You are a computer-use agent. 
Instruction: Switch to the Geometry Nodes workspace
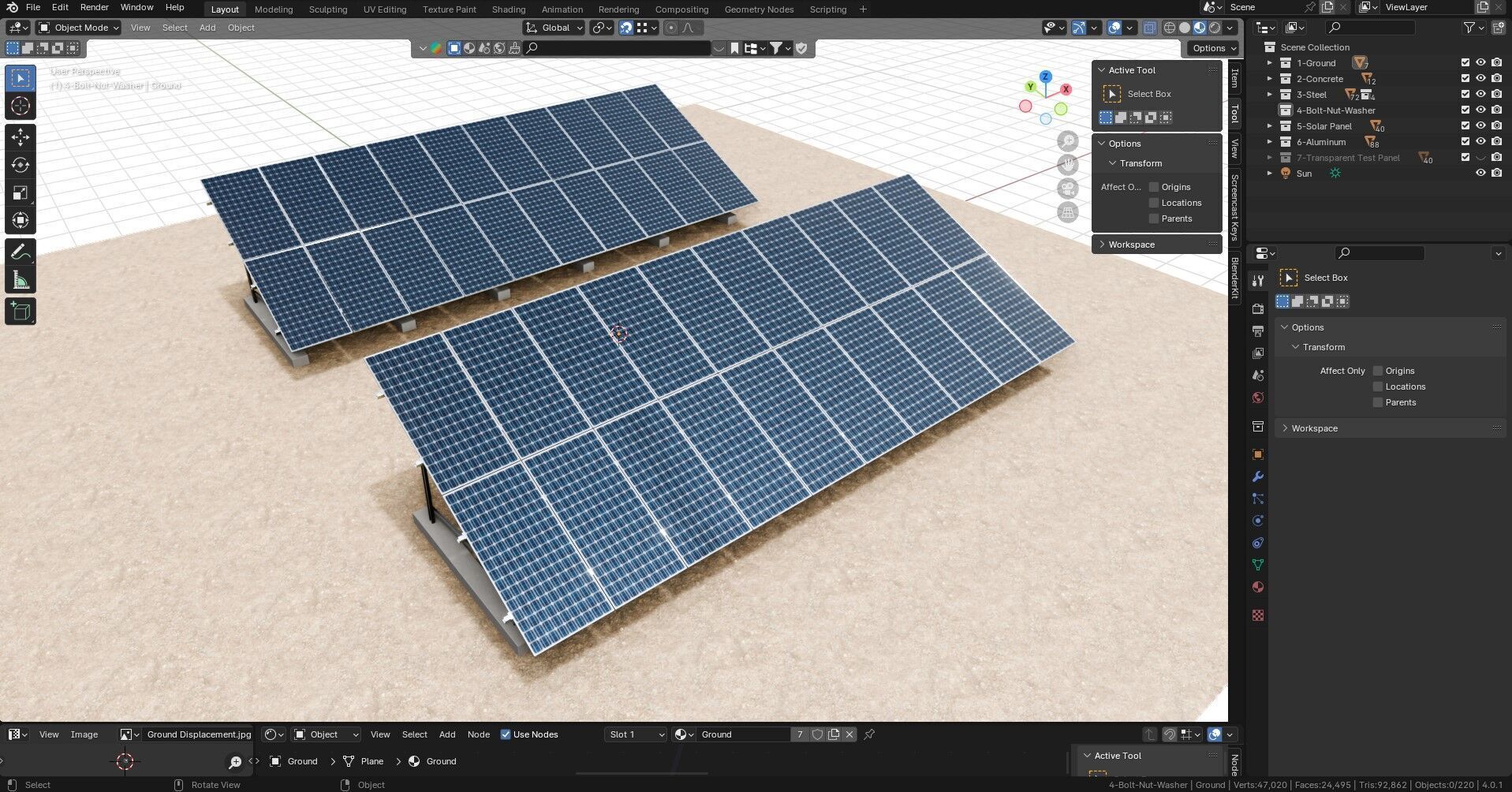[759, 9]
